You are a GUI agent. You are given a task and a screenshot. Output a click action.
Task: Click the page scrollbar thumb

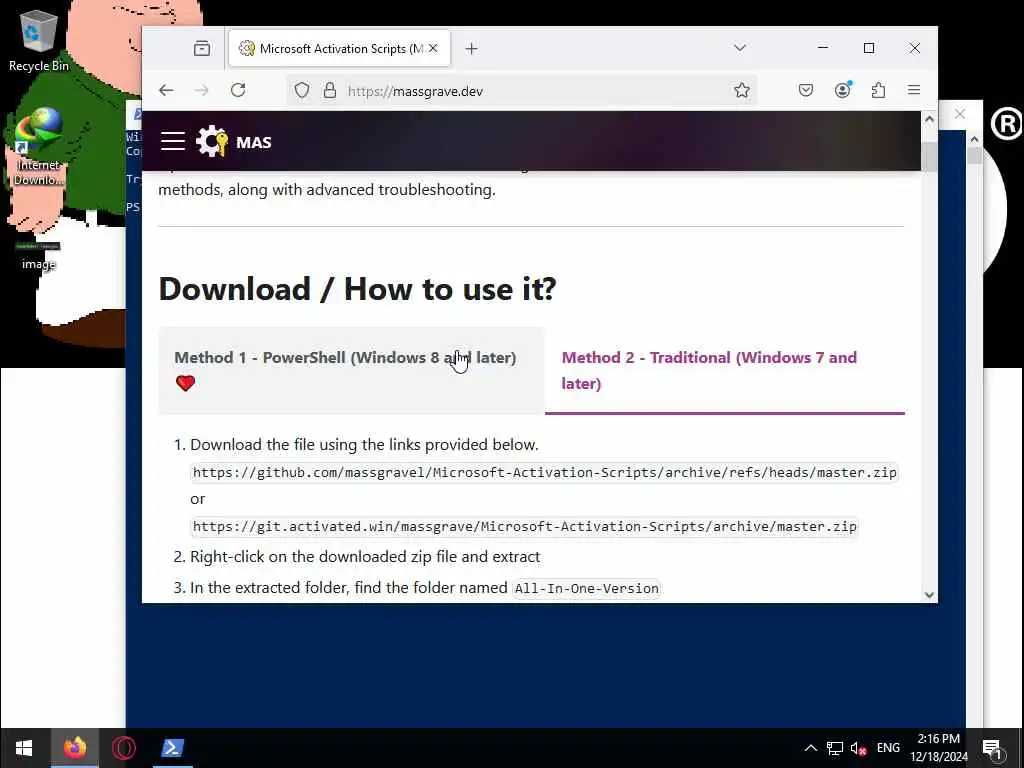tap(929, 156)
